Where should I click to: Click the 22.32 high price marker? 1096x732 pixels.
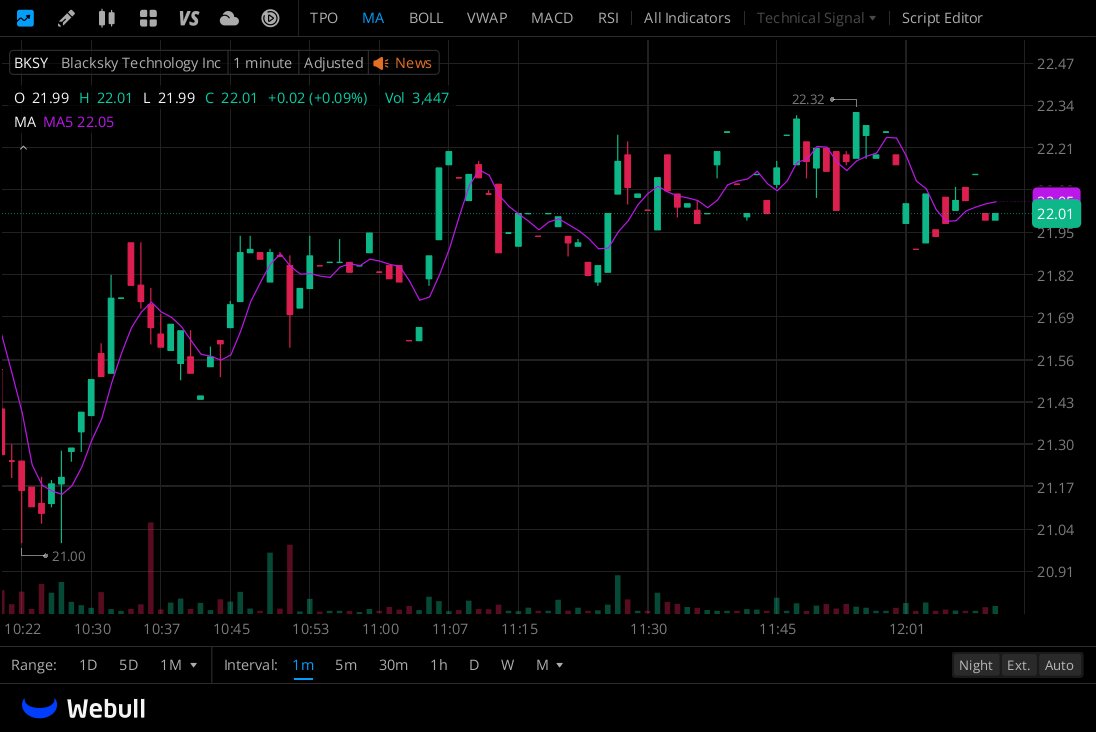tap(807, 99)
